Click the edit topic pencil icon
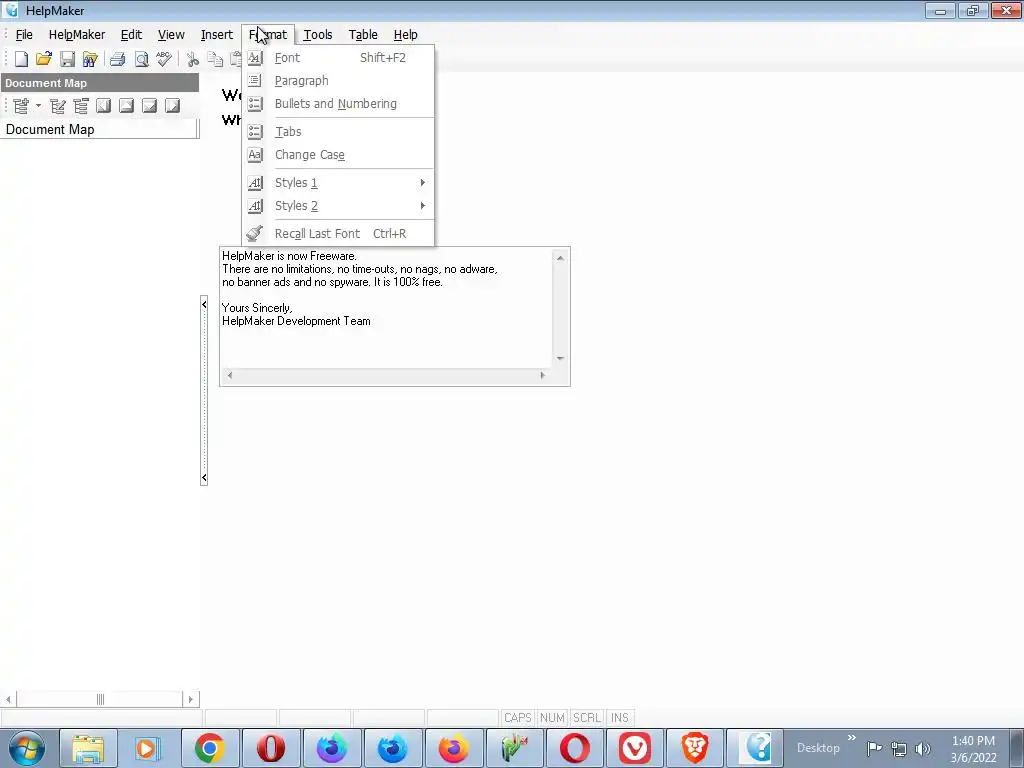 [x=58, y=106]
